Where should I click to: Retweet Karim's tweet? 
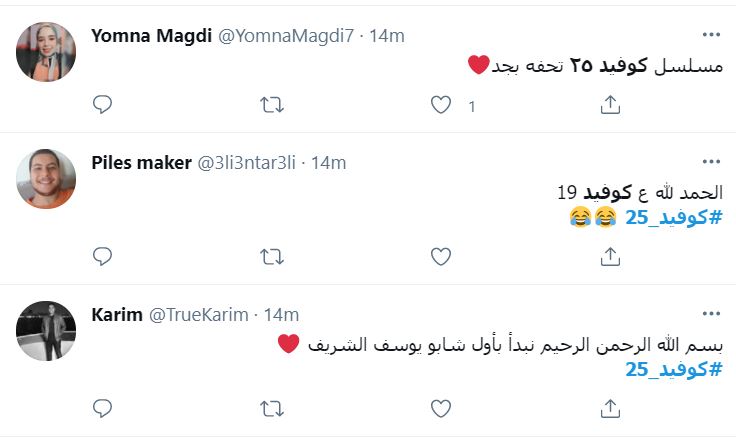(271, 408)
